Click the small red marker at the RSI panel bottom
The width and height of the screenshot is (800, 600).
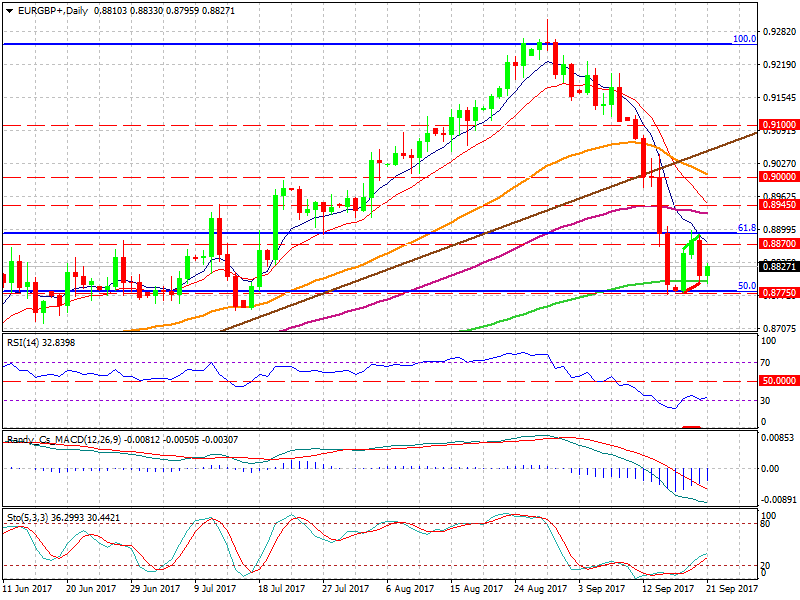(691, 427)
